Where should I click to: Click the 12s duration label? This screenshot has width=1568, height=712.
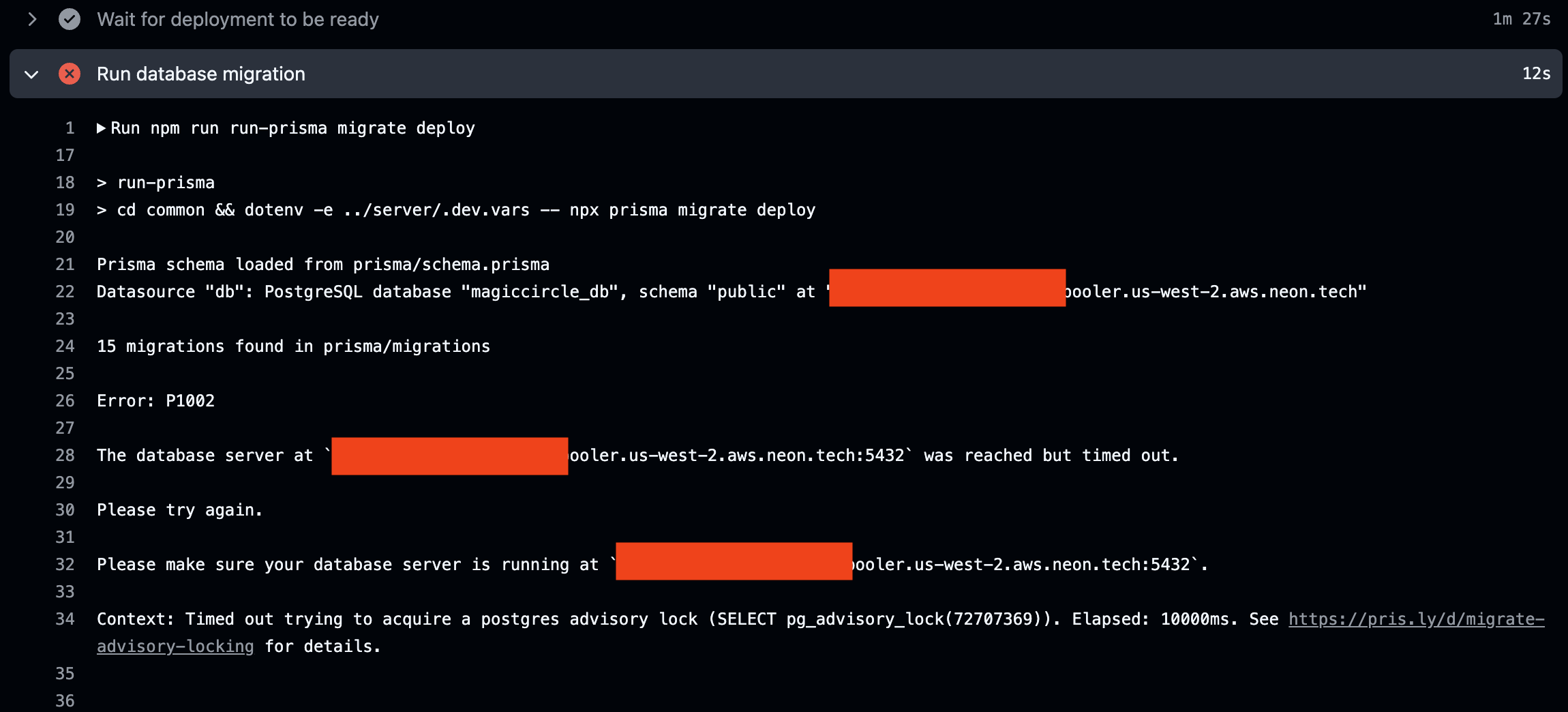point(1536,74)
